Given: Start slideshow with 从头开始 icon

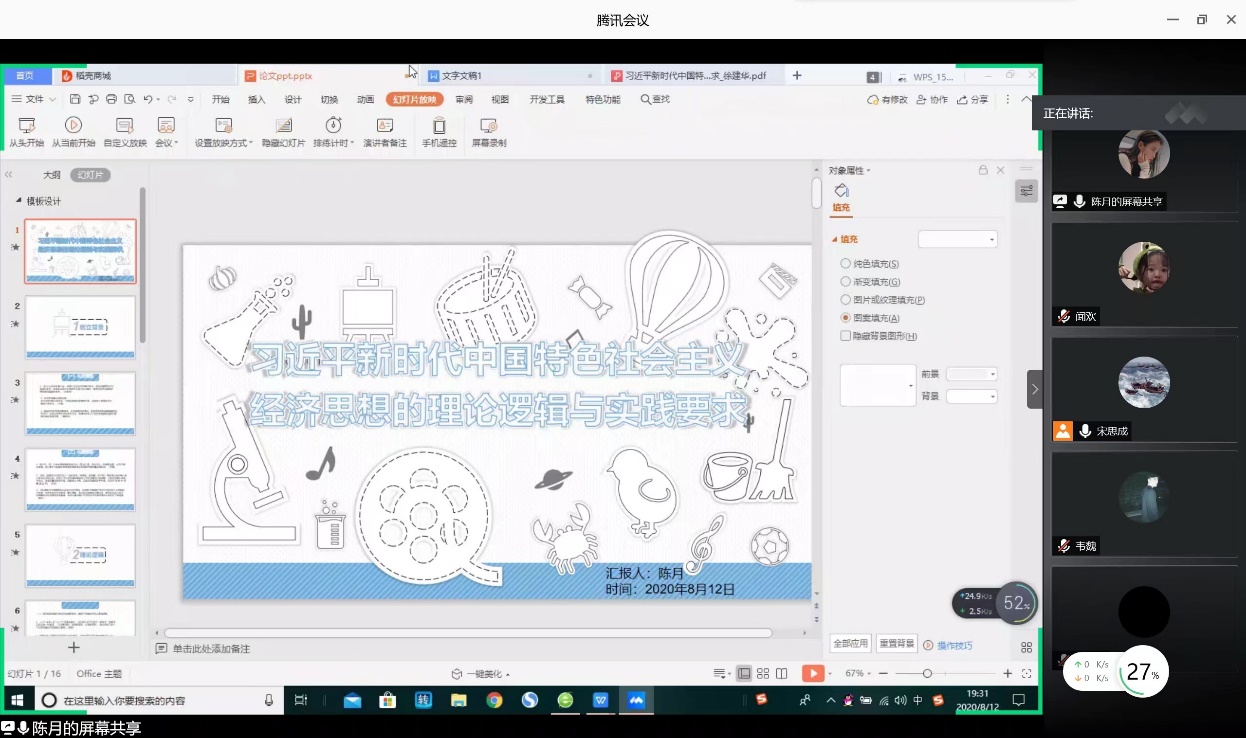Looking at the screenshot, I should point(27,126).
